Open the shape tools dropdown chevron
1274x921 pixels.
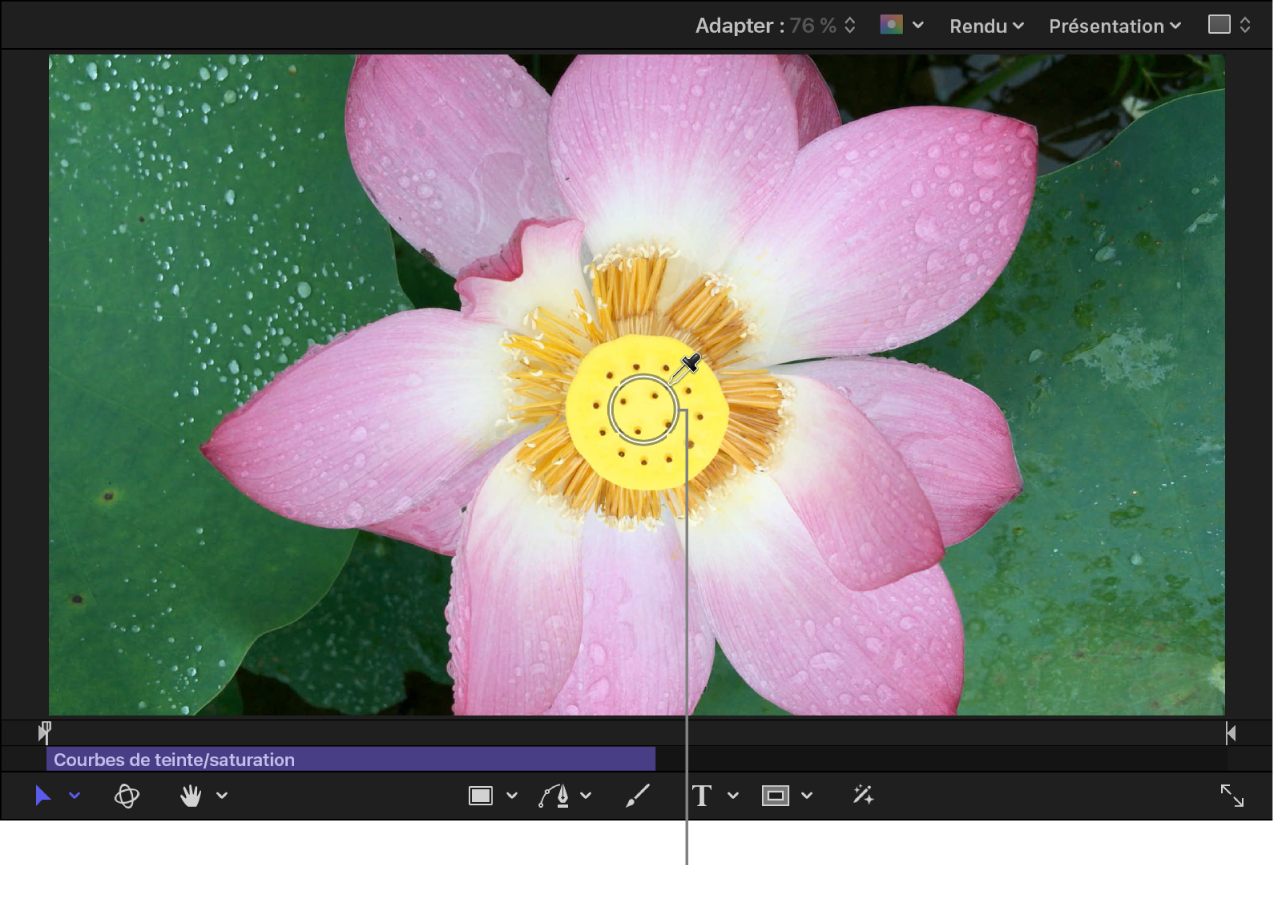[x=512, y=796]
